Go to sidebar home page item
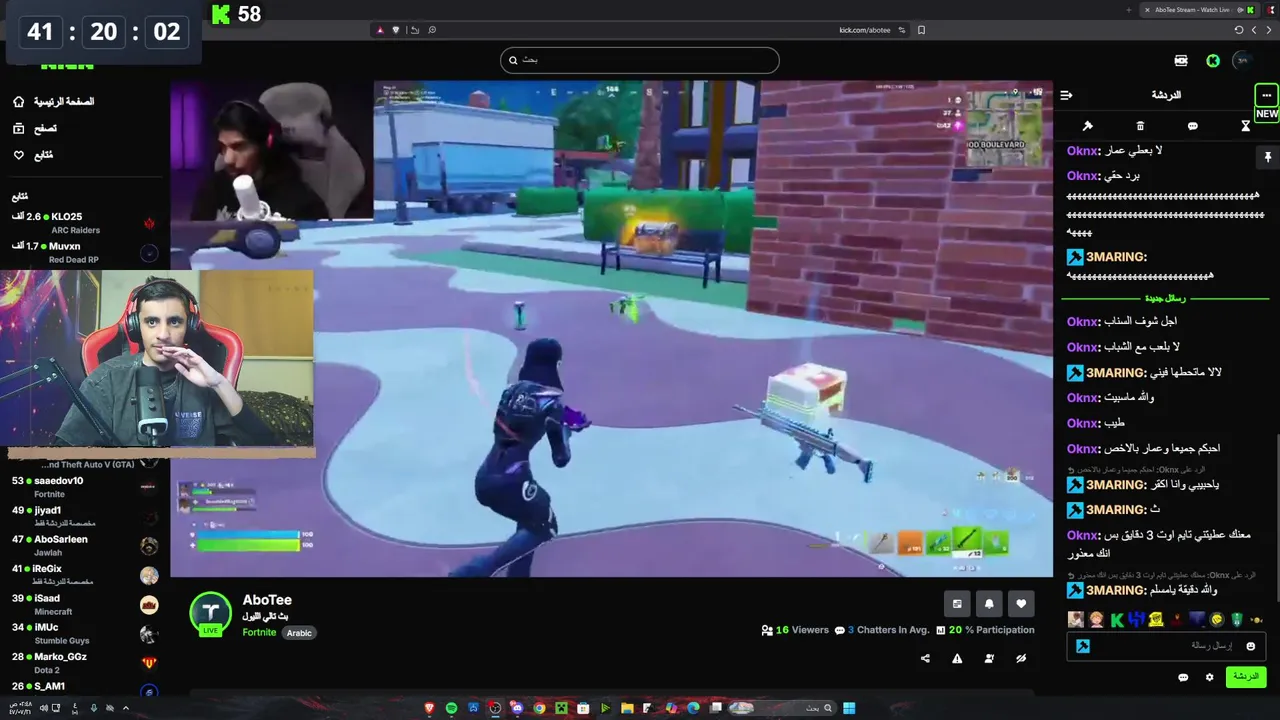This screenshot has height=720, width=1280. [x=55, y=102]
